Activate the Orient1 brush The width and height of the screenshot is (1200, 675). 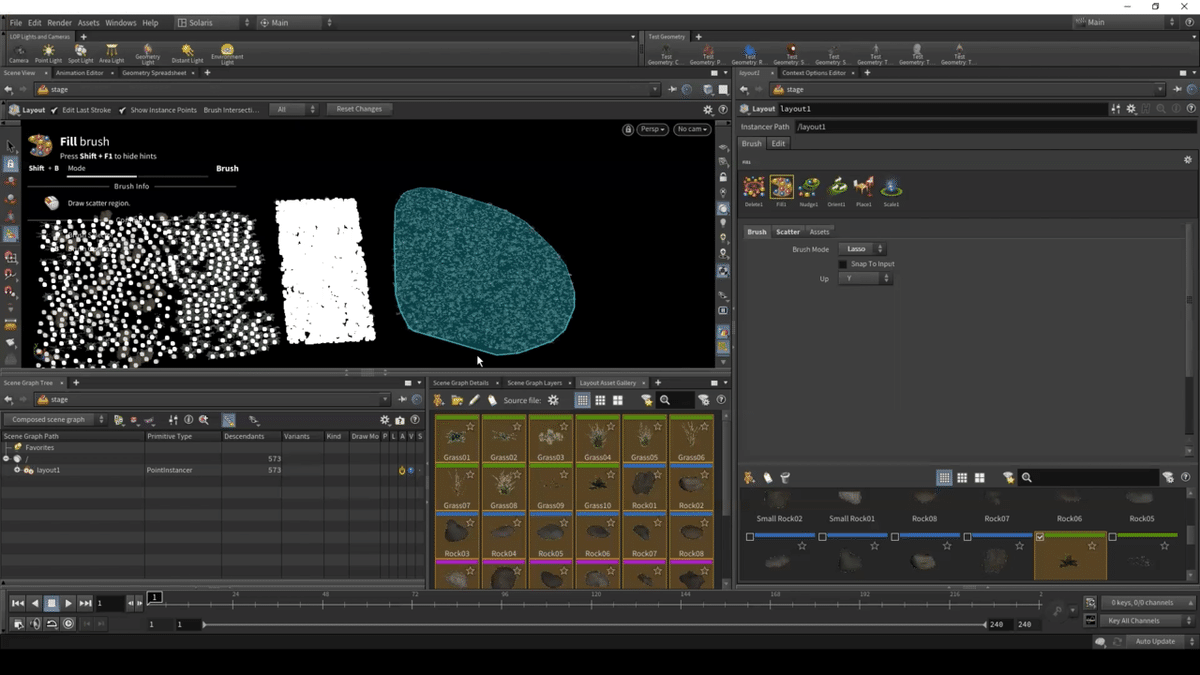point(837,187)
